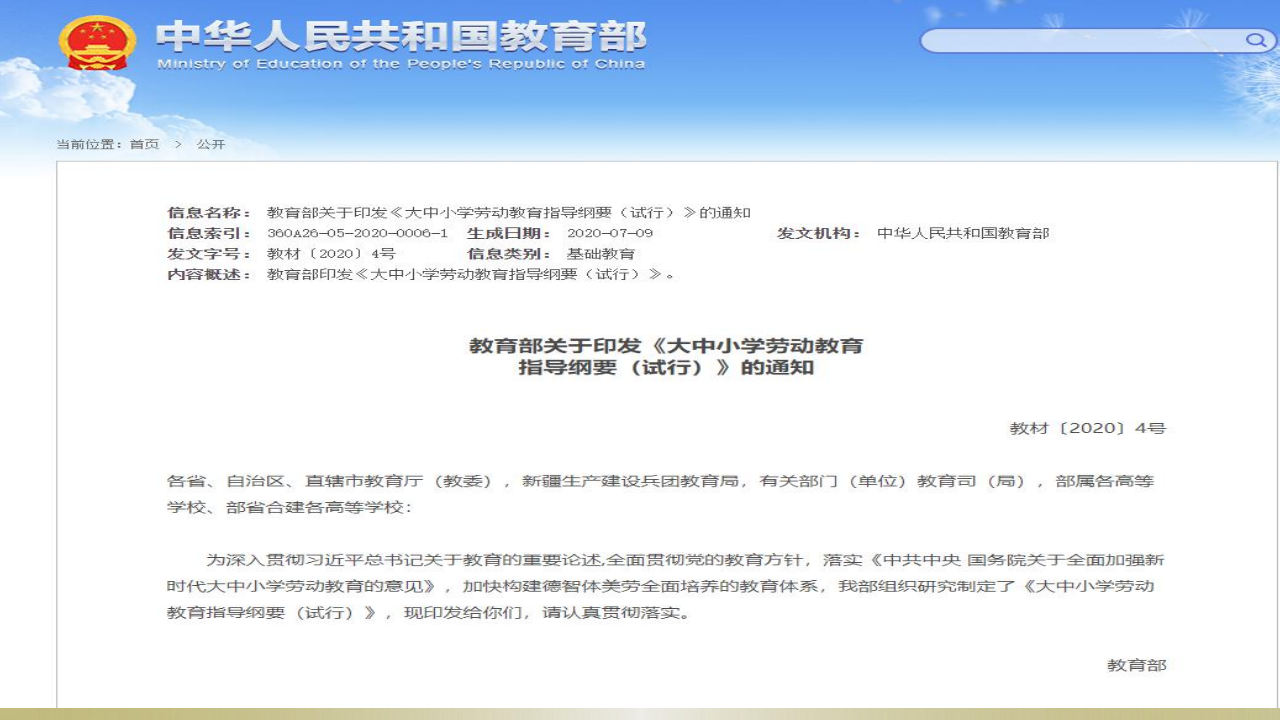1280x720 pixels.
Task: Focus the site search input field
Action: 1084,40
